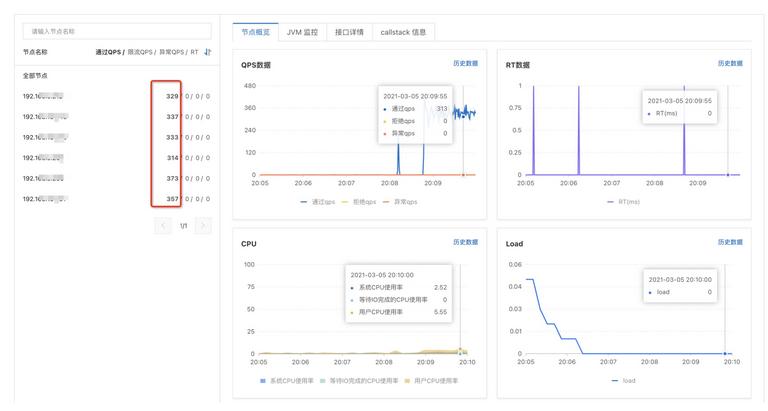
Task: Select the node row with QPS 314
Action: tap(117, 158)
